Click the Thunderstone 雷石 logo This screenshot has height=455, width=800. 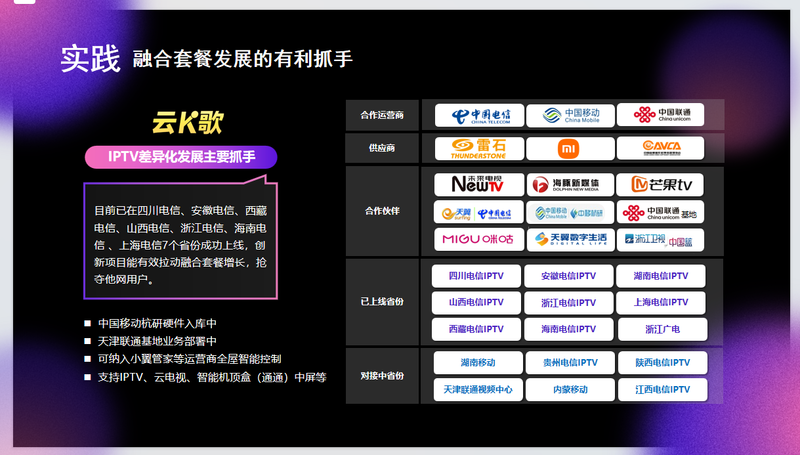pos(478,149)
